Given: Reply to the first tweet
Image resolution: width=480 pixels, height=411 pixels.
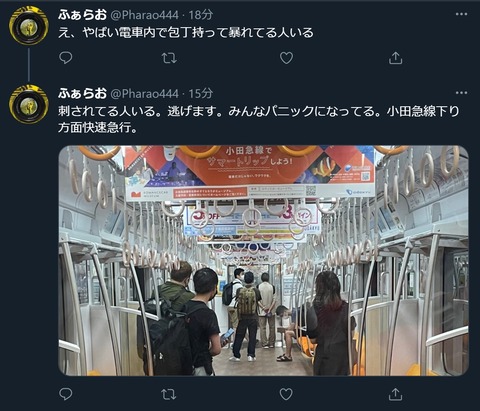Looking at the screenshot, I should [x=66, y=58].
